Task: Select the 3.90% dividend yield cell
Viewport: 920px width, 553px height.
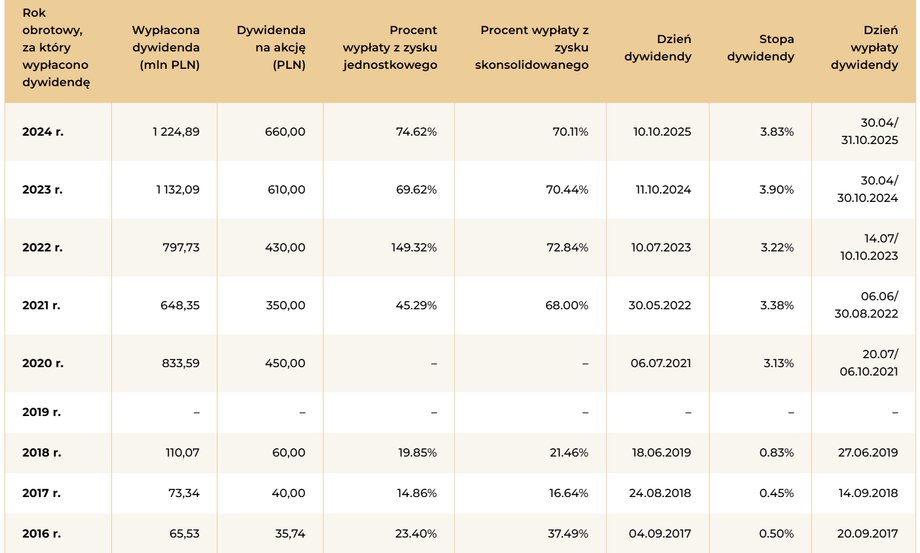Action: tap(777, 189)
